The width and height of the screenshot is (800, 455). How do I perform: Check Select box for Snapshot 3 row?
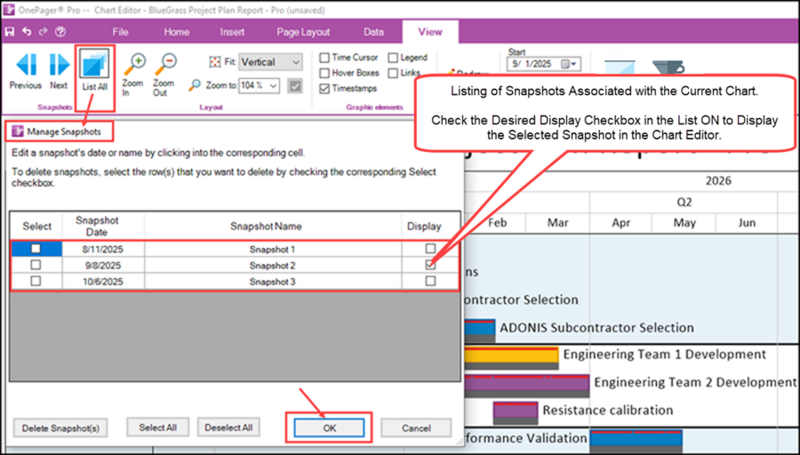tap(36, 281)
